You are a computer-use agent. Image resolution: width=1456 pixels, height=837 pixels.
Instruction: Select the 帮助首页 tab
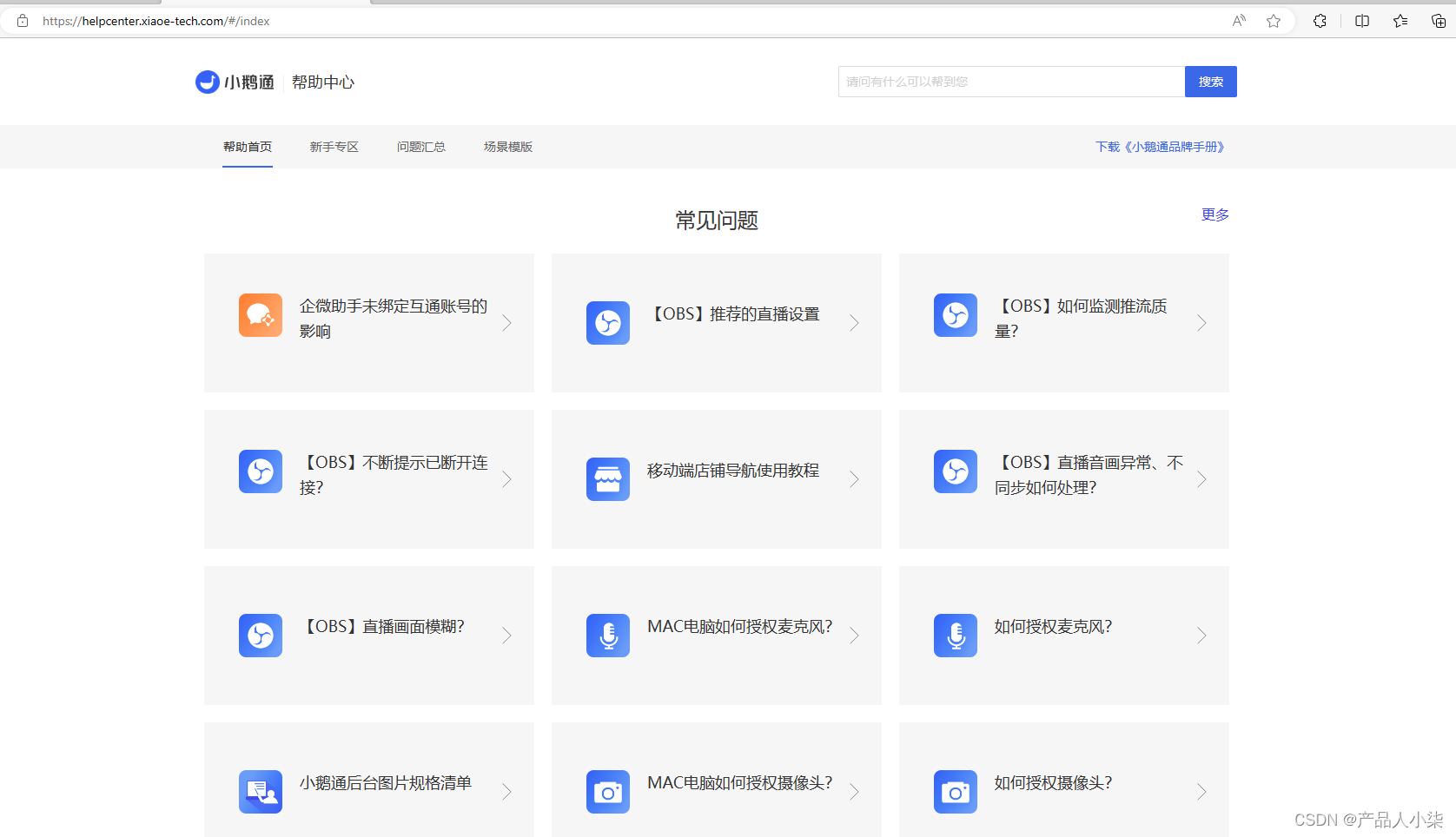click(248, 147)
